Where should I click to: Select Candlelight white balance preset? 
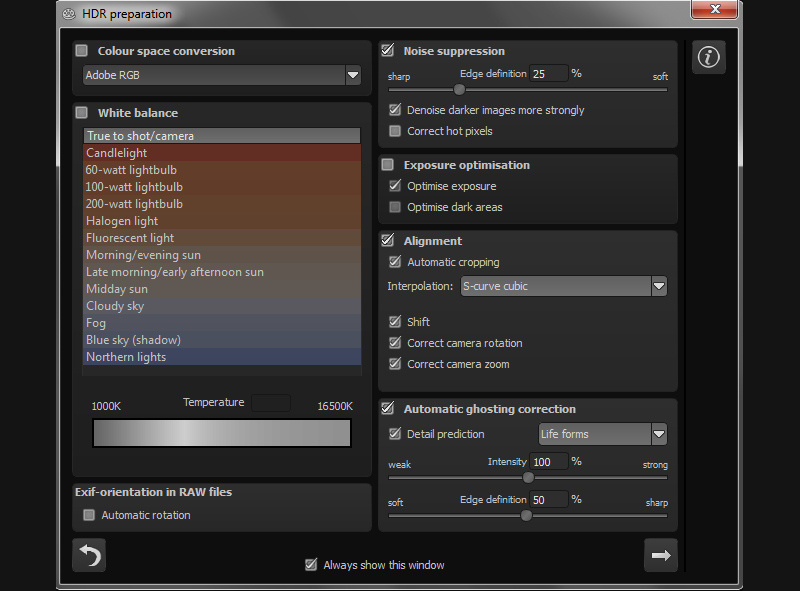[222, 153]
